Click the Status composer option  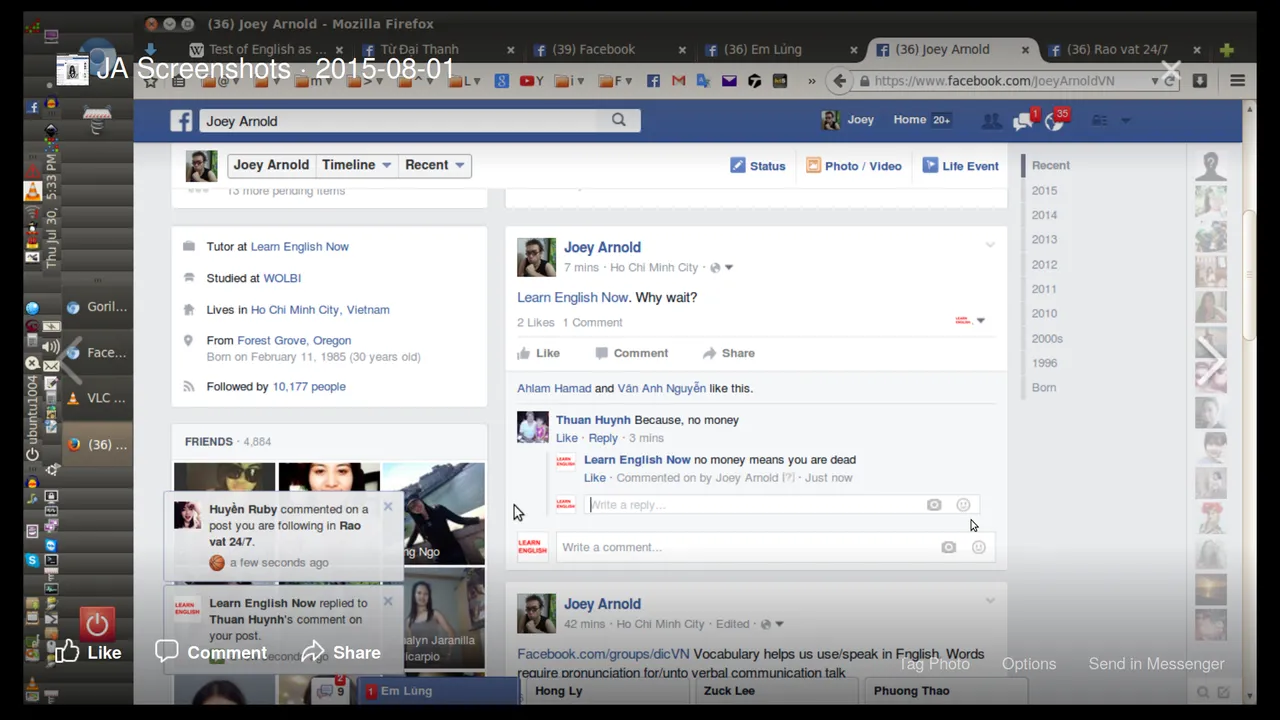pyautogui.click(x=758, y=166)
